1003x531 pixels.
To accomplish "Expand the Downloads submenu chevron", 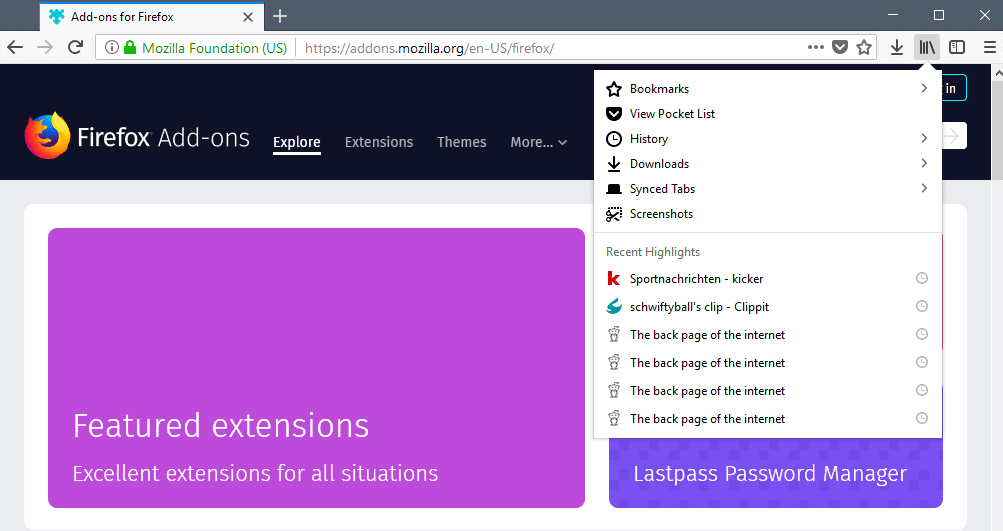I will 924,163.
